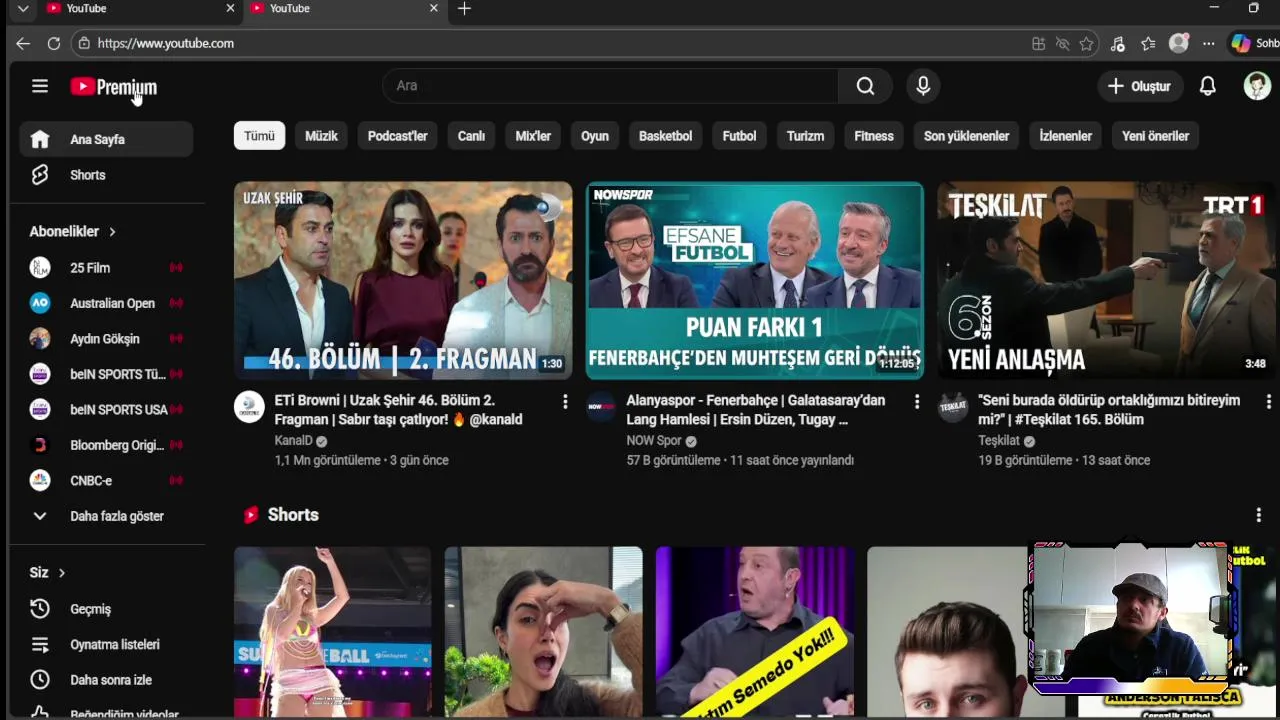Open the CNBC-e subscription channel

tap(106, 481)
